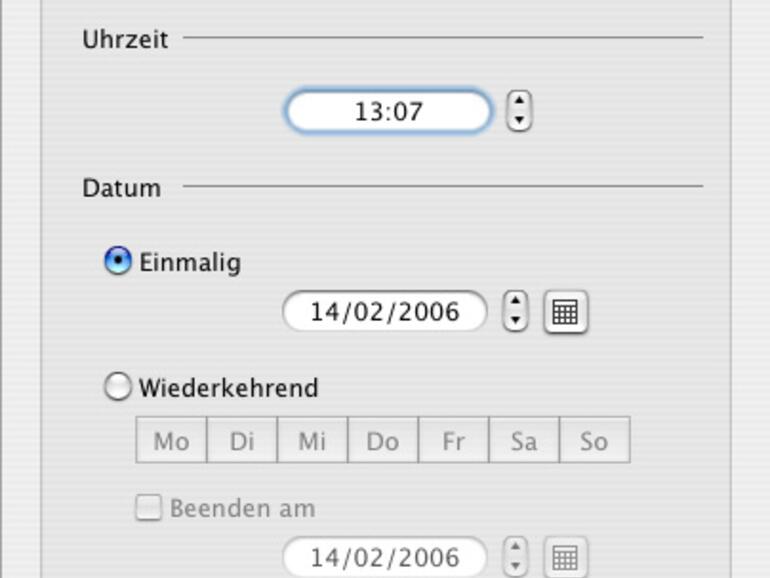Click the Einmalig date field 14/02/2006
The height and width of the screenshot is (578, 770).
tap(385, 312)
